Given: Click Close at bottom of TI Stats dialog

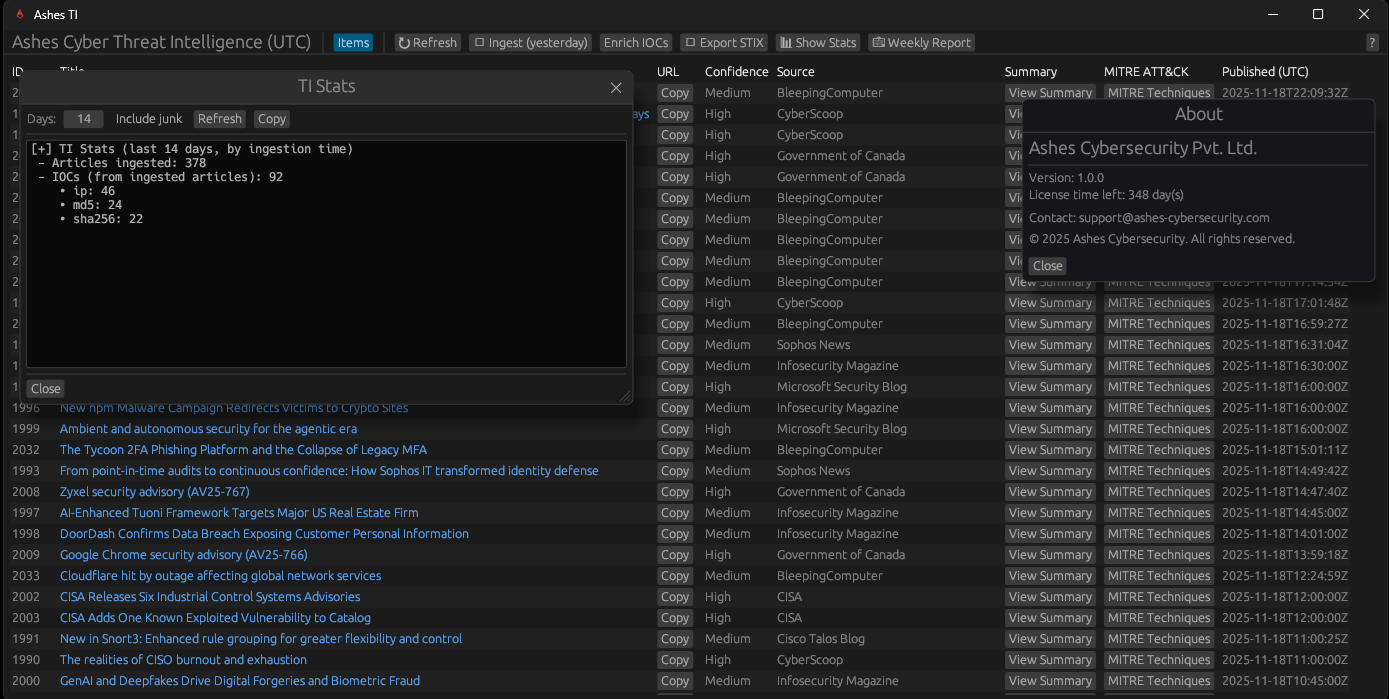Looking at the screenshot, I should pyautogui.click(x=45, y=389).
